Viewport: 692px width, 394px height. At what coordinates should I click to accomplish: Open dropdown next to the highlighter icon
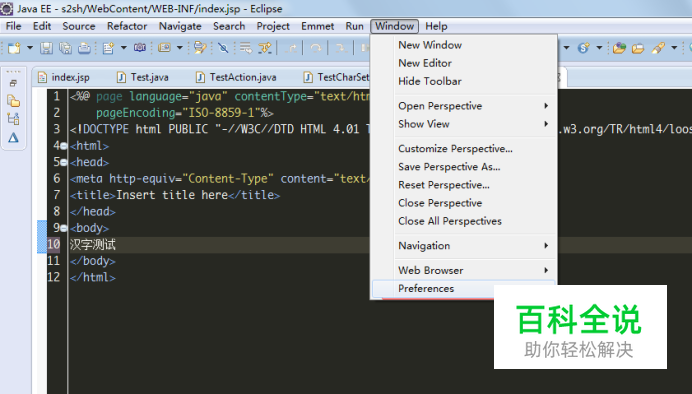tap(674, 48)
